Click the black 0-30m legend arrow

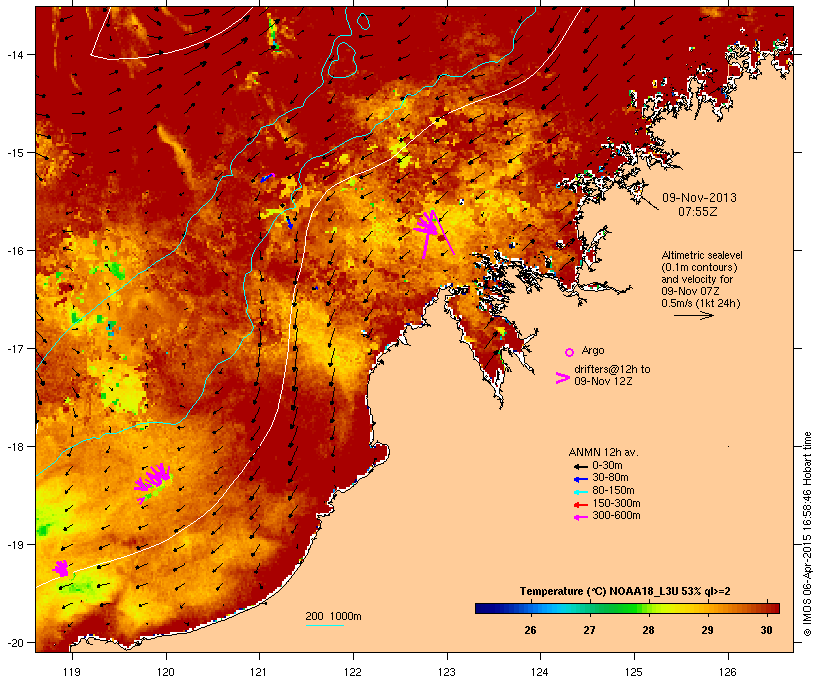(580, 466)
